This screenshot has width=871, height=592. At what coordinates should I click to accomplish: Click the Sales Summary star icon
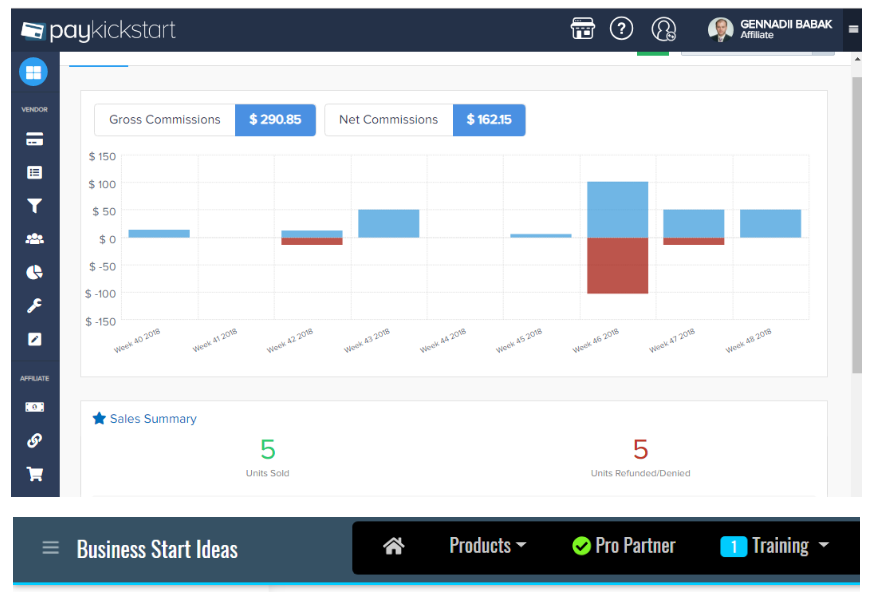pos(99,418)
